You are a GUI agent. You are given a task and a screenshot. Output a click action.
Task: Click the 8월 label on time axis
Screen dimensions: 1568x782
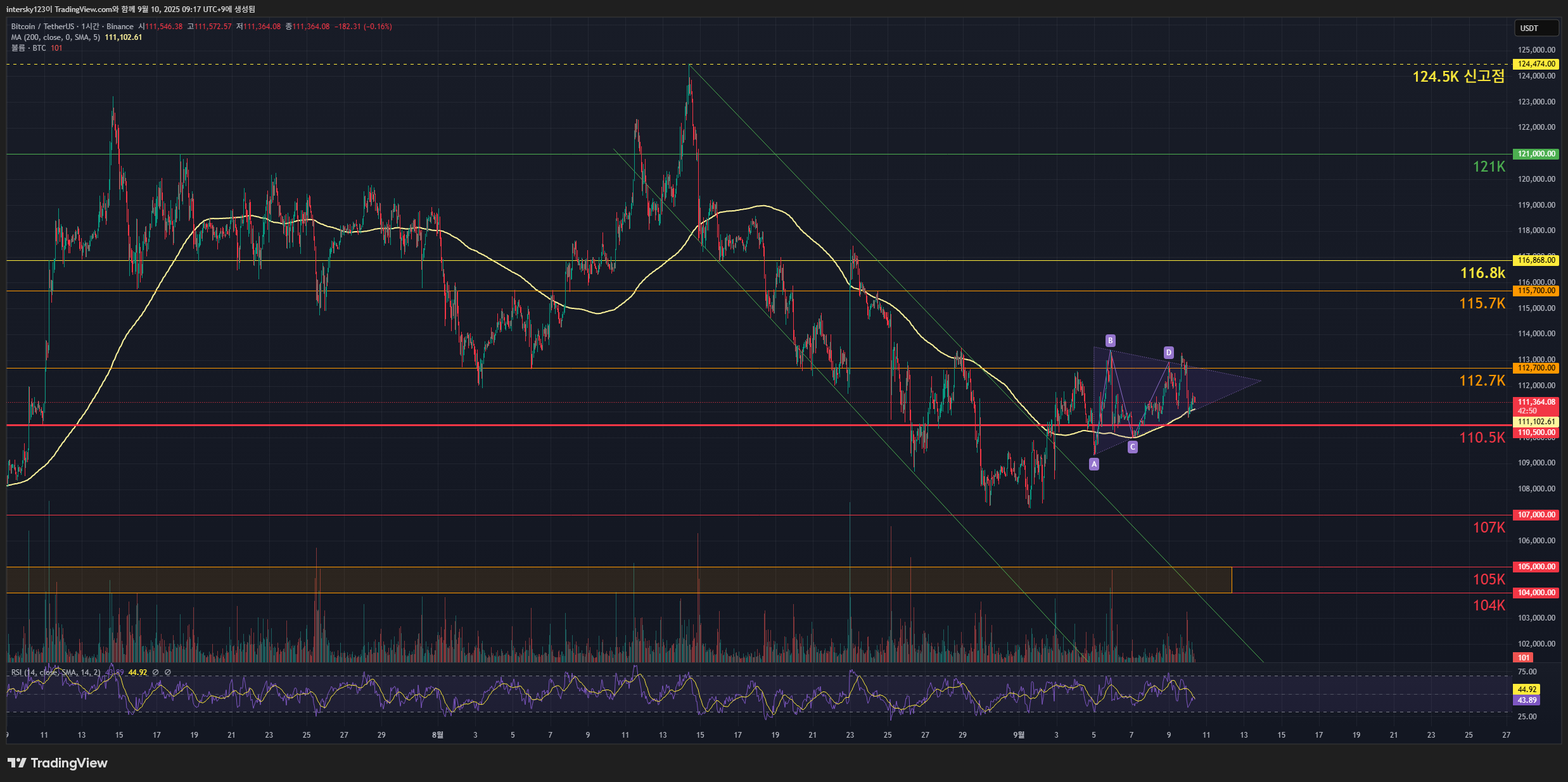point(438,735)
